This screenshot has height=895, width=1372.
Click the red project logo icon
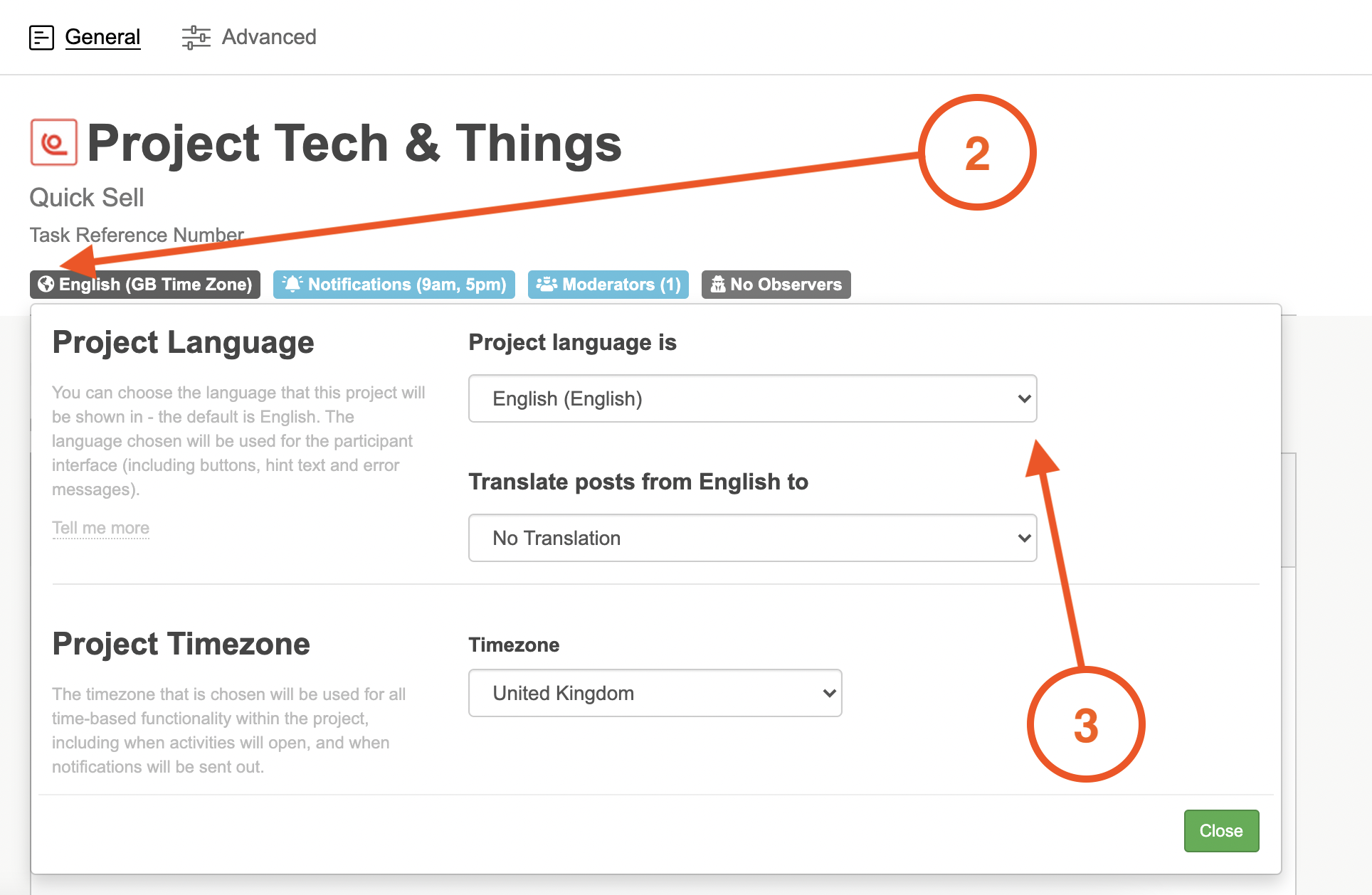(54, 142)
